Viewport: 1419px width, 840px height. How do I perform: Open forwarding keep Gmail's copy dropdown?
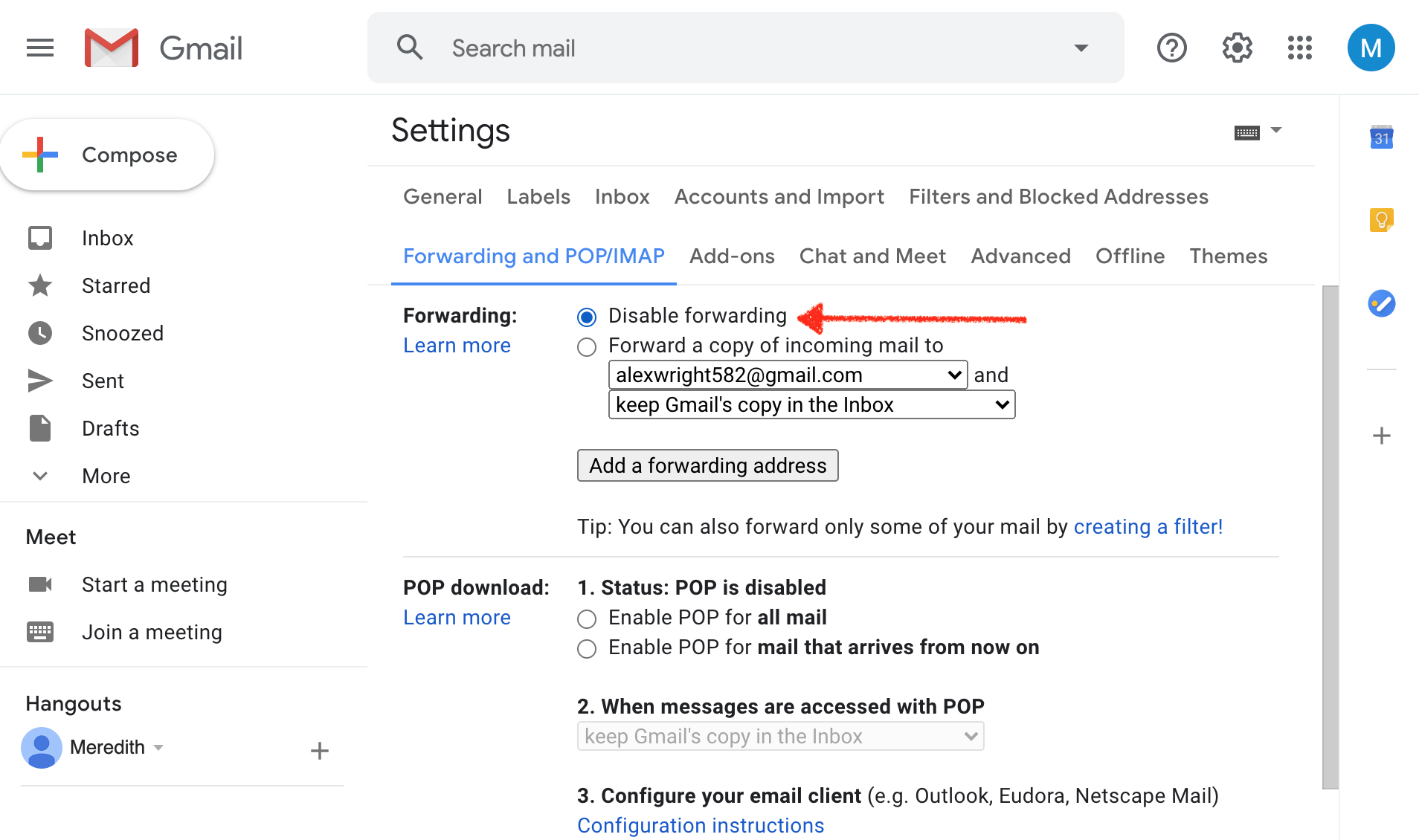tap(811, 404)
